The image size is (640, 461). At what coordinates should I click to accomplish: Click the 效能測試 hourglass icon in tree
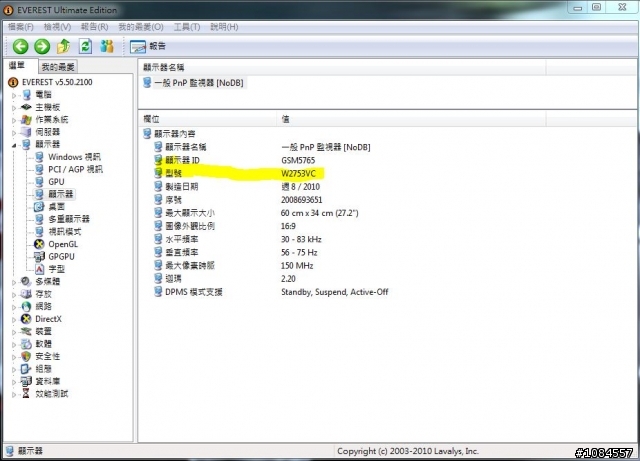click(26, 394)
